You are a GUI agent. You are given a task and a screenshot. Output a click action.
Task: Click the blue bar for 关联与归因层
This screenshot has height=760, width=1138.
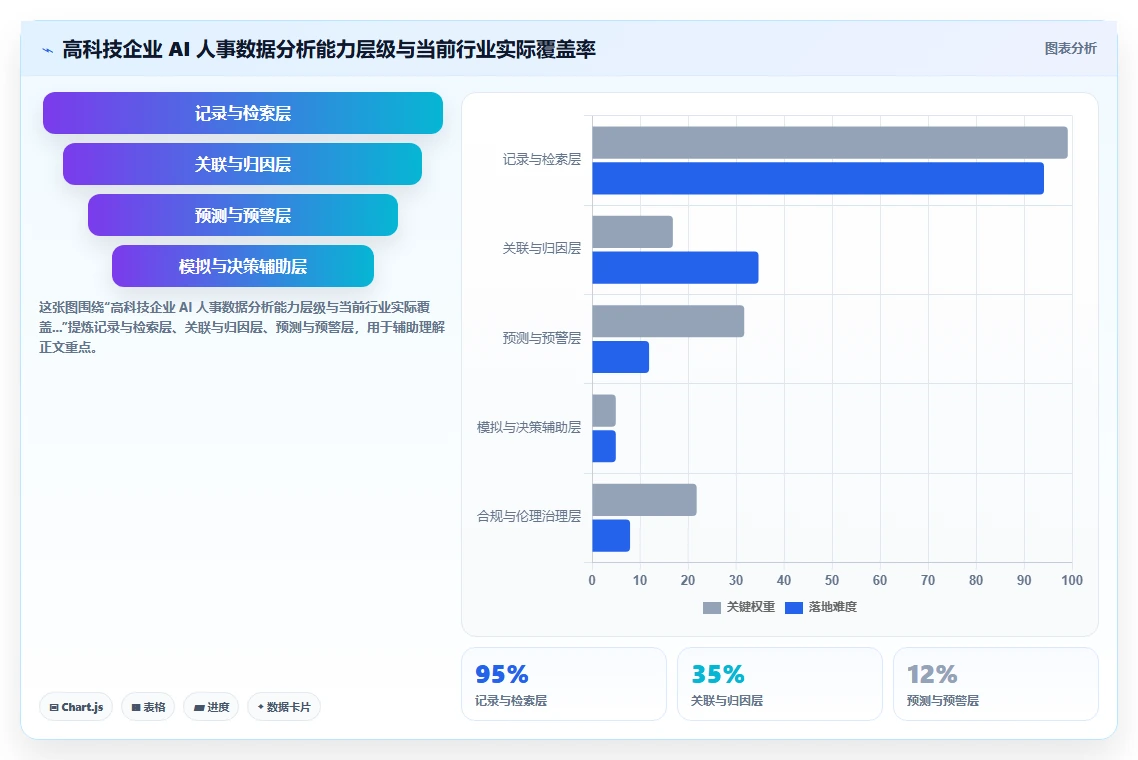[675, 267]
